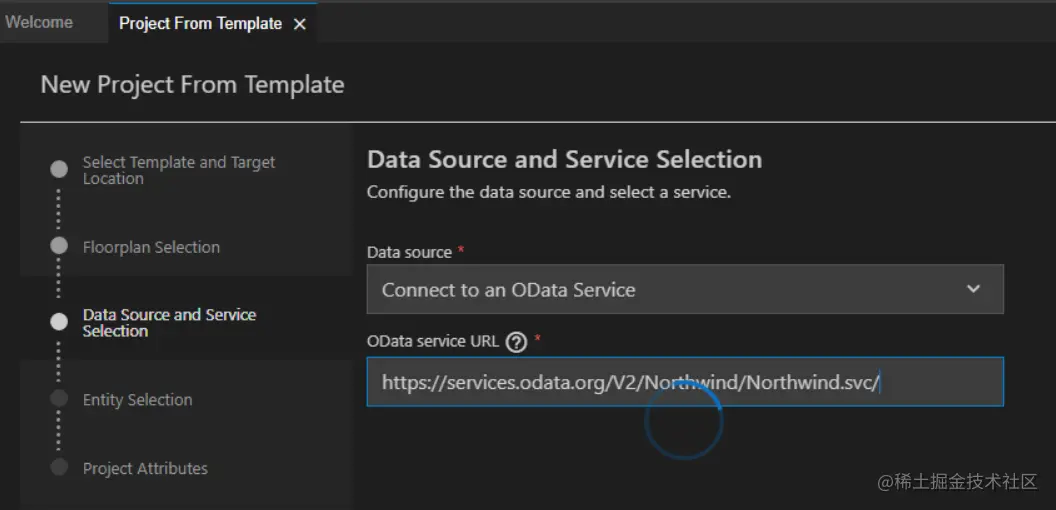Select the Project From Template tab

coord(200,23)
